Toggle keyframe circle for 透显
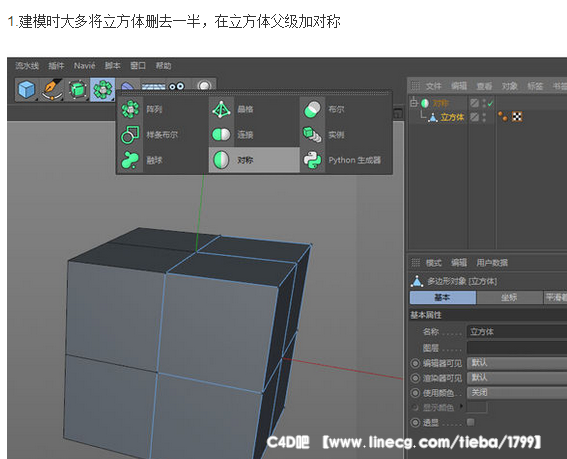This screenshot has height=459, width=567. (x=415, y=422)
